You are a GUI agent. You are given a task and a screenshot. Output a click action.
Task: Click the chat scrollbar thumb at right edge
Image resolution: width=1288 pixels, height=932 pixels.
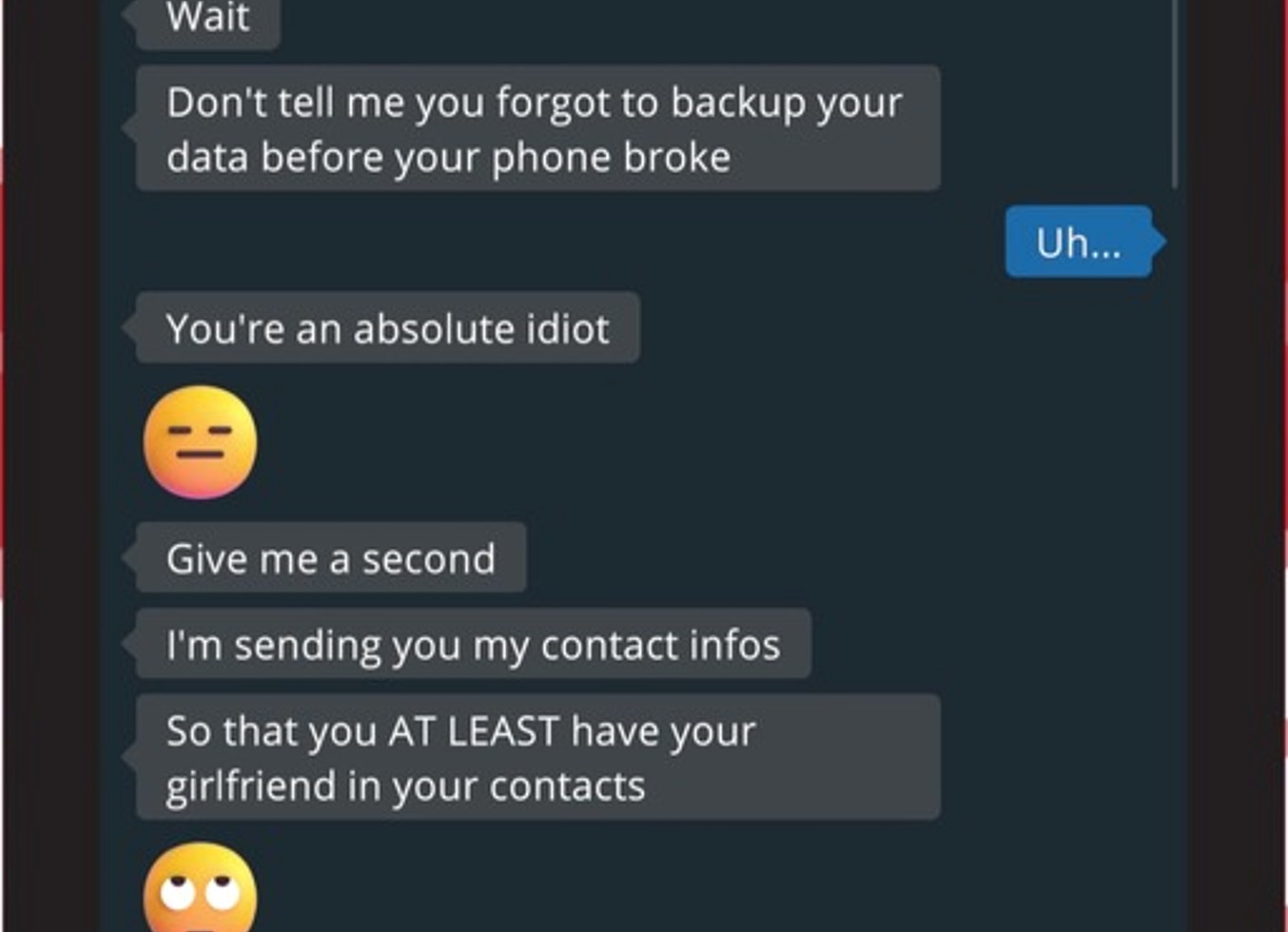(1176, 93)
